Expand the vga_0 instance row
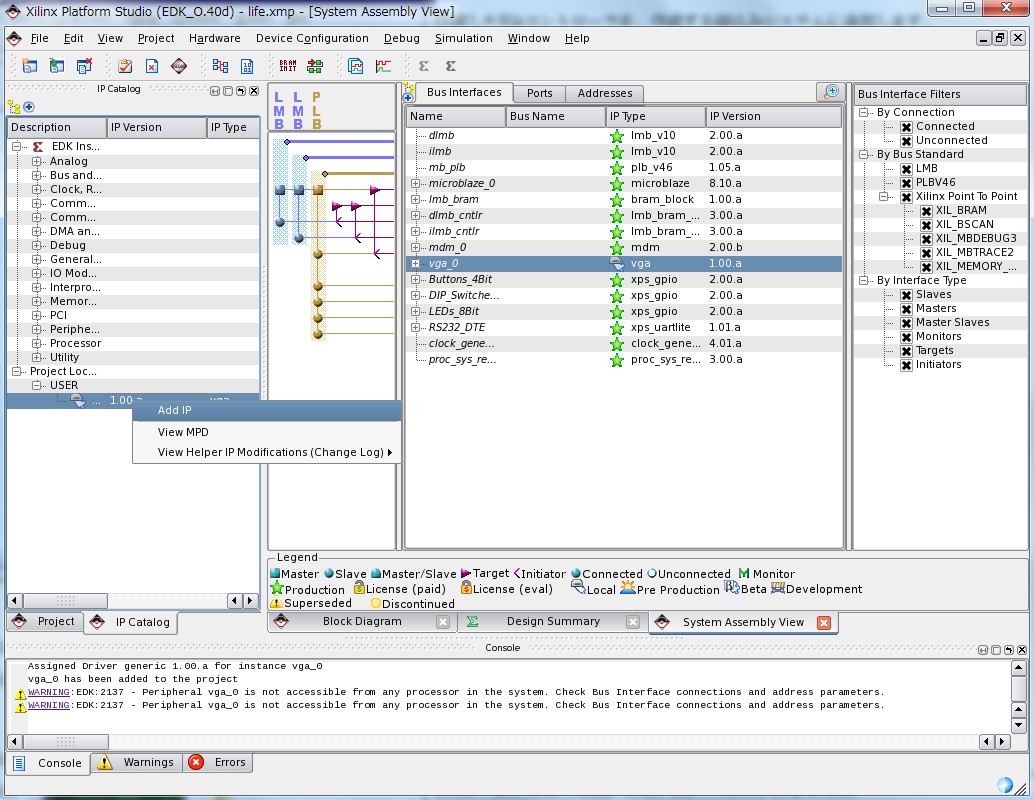 coord(415,263)
